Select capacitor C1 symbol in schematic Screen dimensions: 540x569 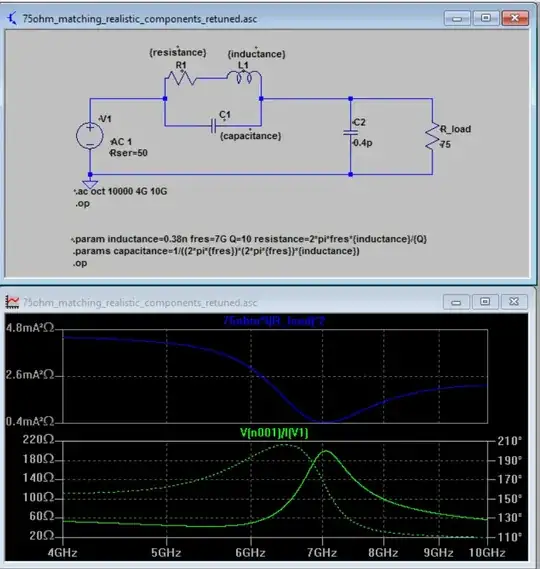click(214, 126)
